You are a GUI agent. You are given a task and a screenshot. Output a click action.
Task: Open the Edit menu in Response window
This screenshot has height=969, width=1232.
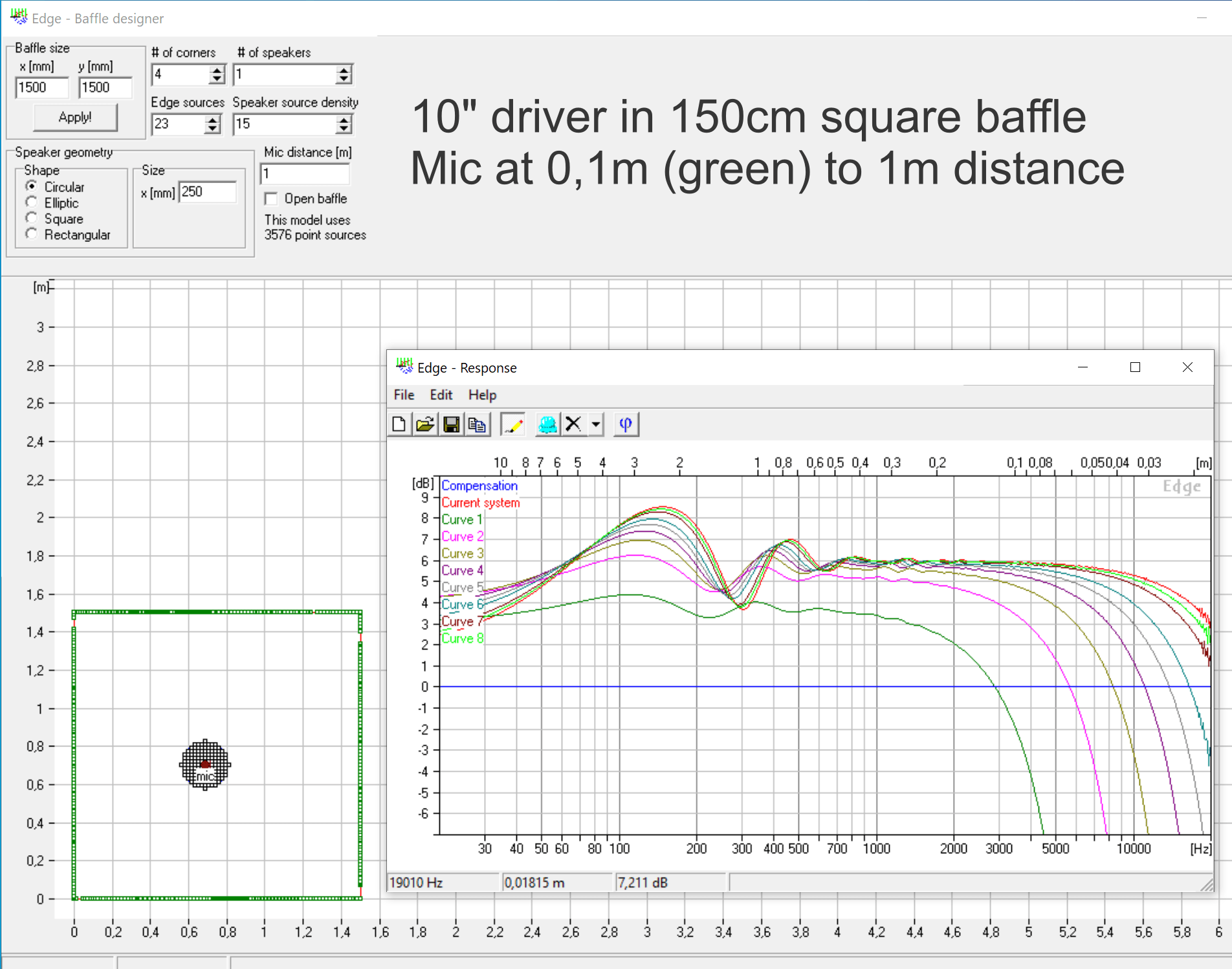[x=441, y=395]
